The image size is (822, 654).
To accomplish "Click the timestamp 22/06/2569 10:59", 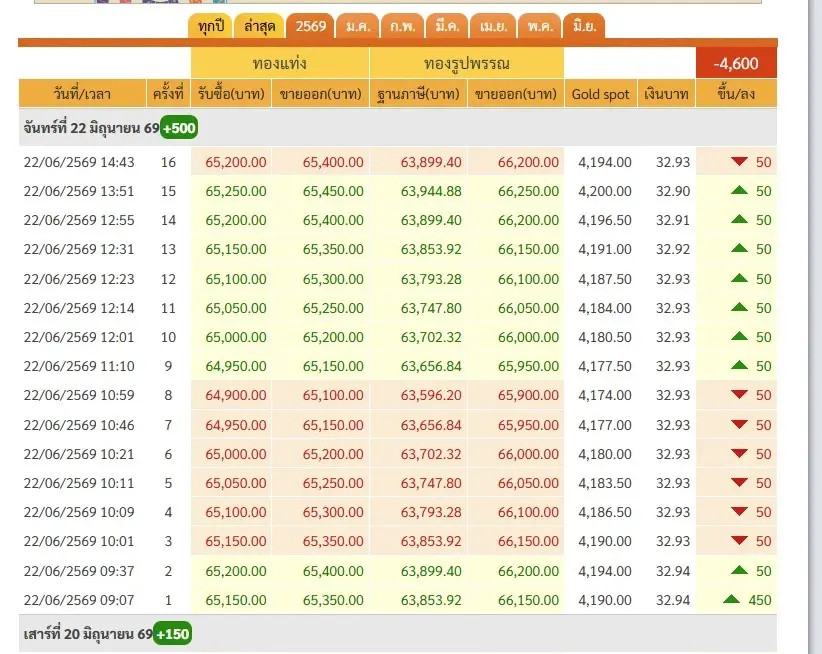I will (79, 395).
